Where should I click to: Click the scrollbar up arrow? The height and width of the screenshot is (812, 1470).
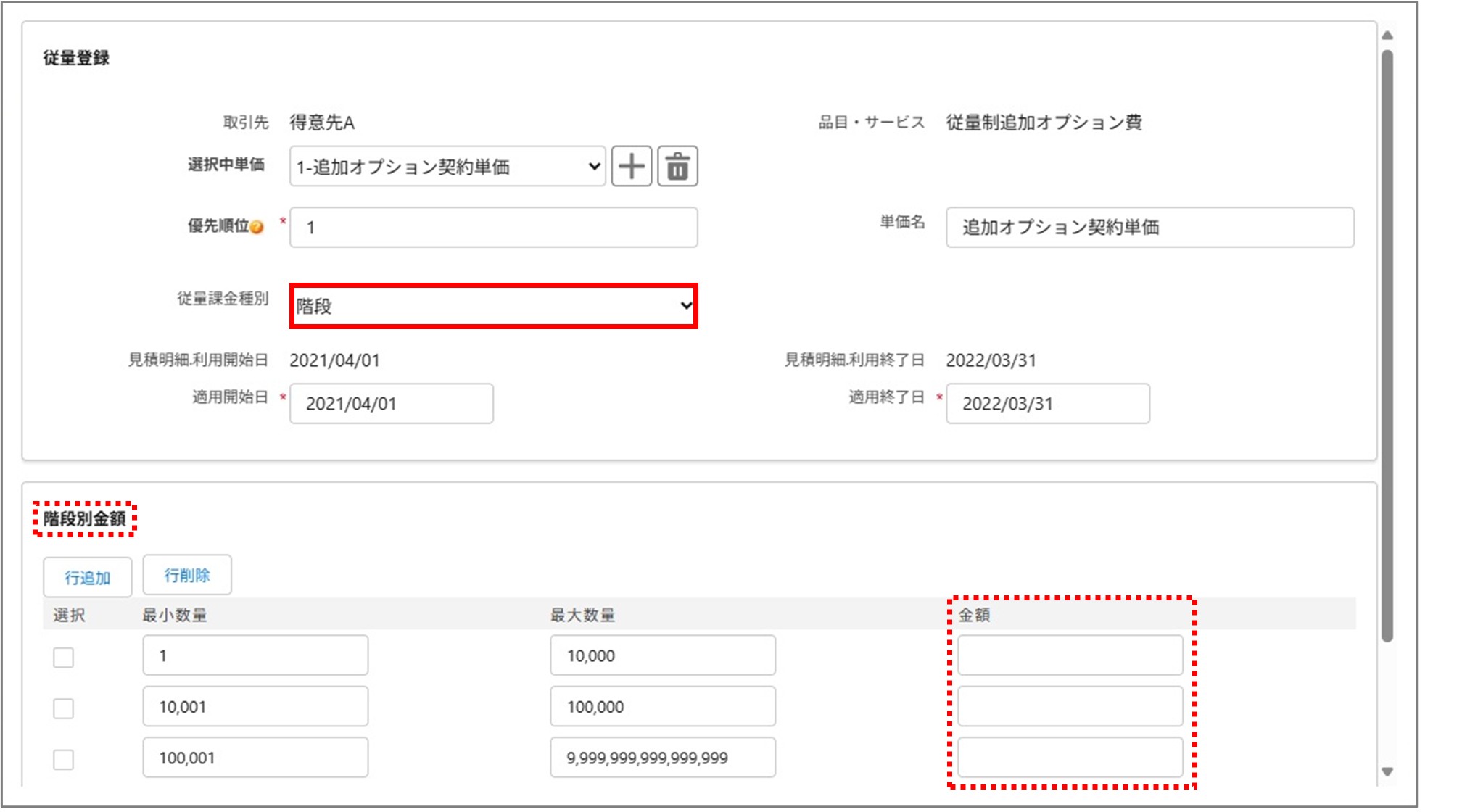[1387, 34]
